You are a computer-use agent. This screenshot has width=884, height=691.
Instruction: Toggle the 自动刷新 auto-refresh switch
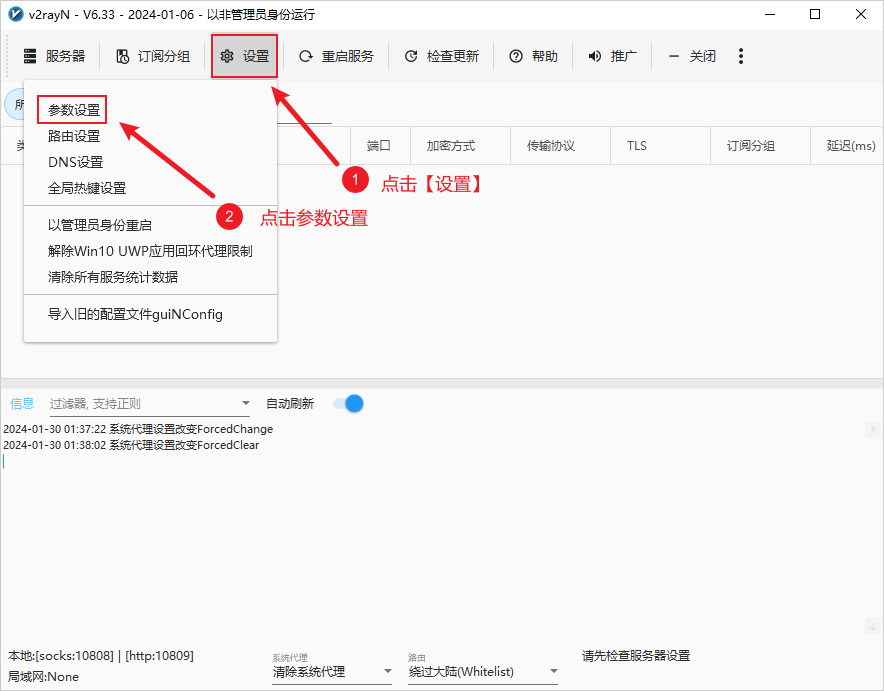(x=347, y=403)
